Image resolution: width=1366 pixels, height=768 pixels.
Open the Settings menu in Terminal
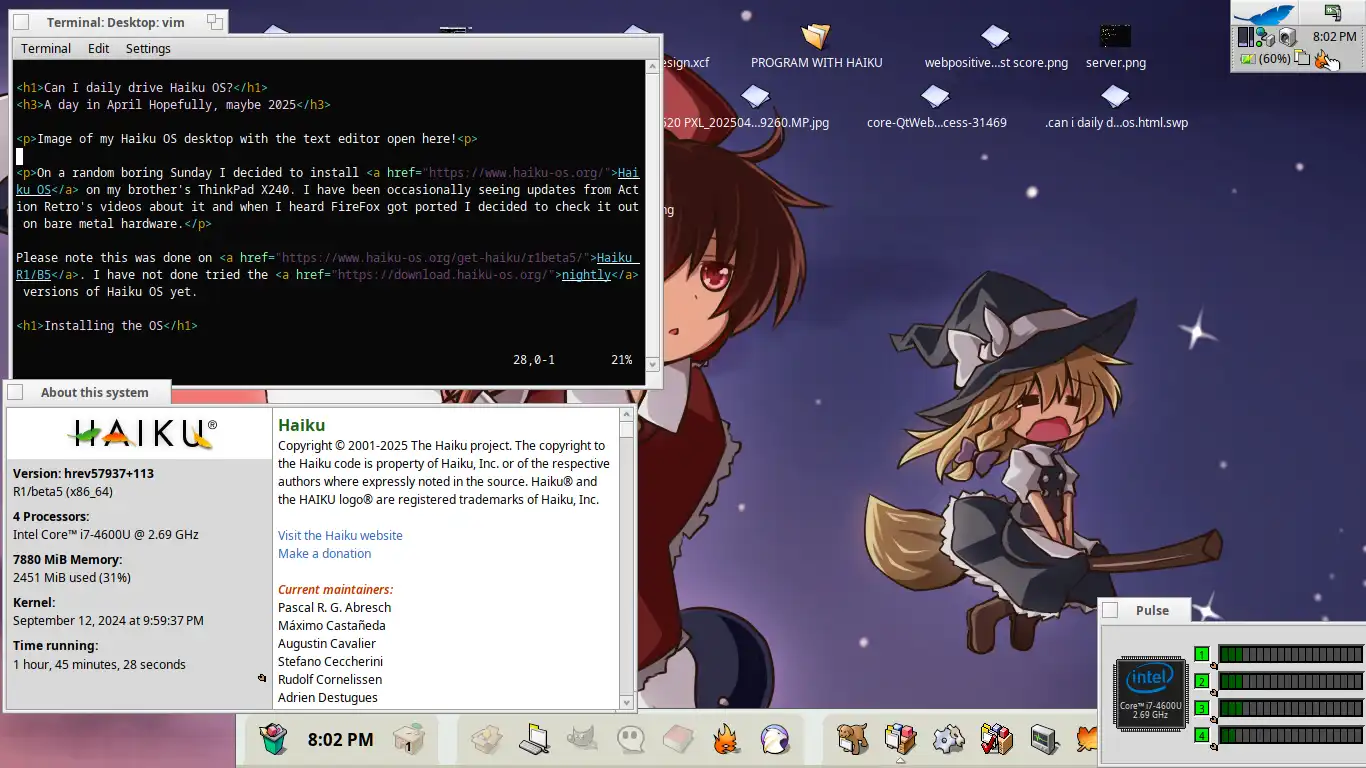coord(148,48)
